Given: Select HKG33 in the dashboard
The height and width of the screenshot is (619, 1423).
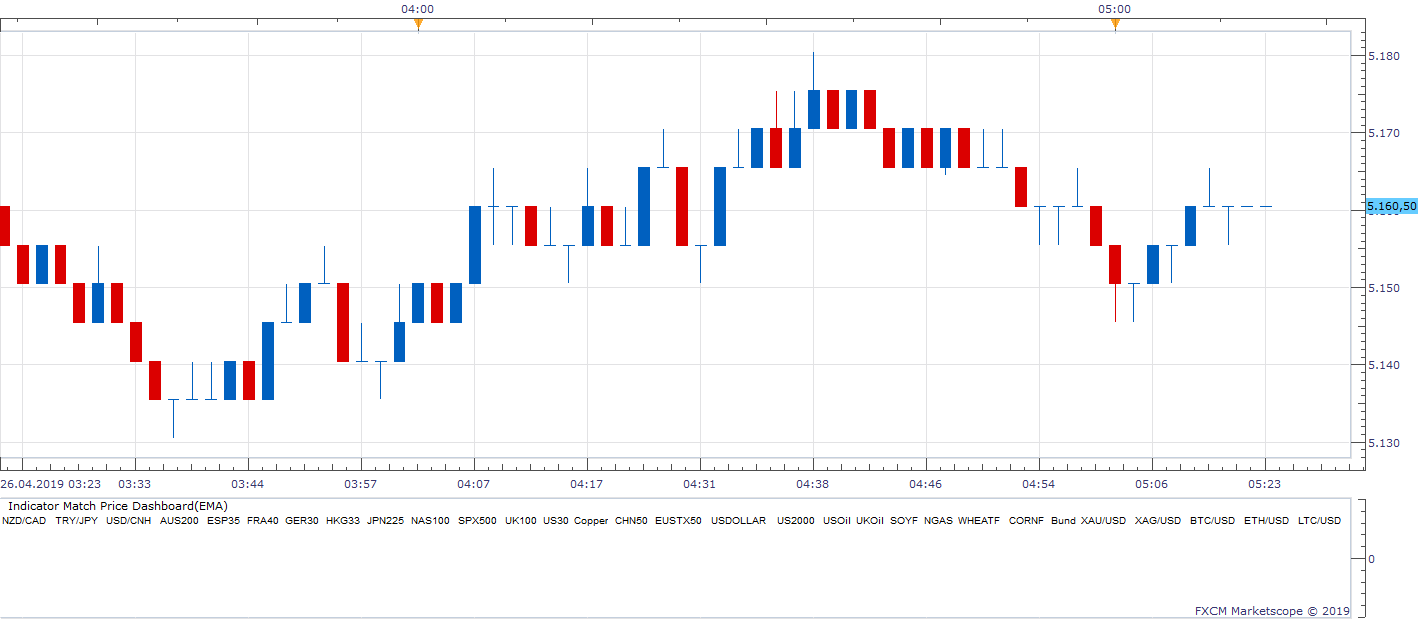Looking at the screenshot, I should pyautogui.click(x=343, y=521).
